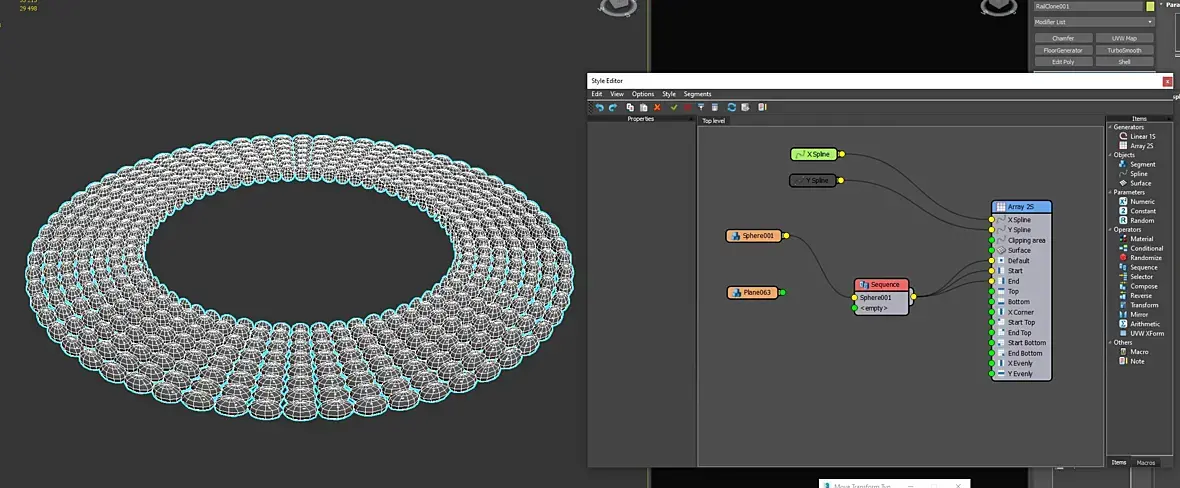Image resolution: width=1180 pixels, height=488 pixels.
Task: Collapse the Objects group
Action: click(x=1109, y=155)
